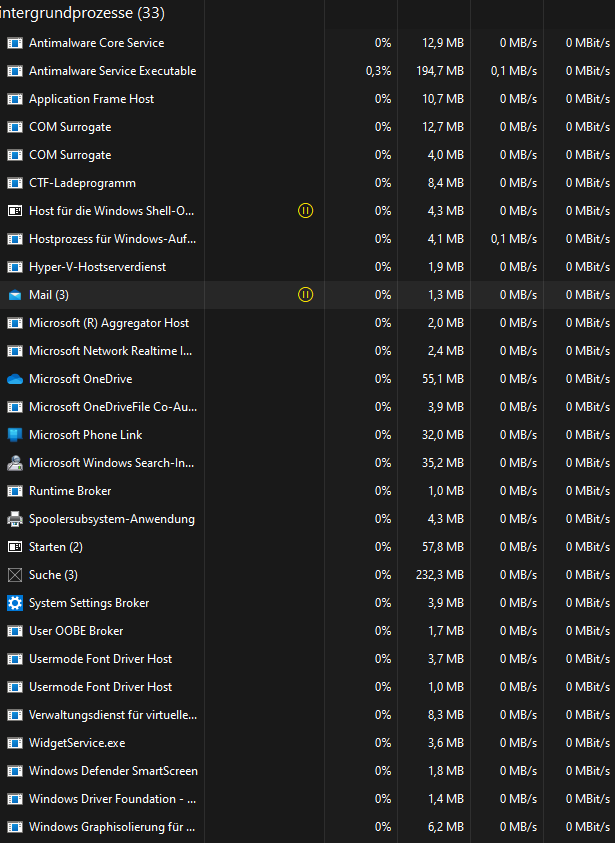
Task: Select Usermode Font Driver Host using 3,7 MB
Action: pos(308,659)
